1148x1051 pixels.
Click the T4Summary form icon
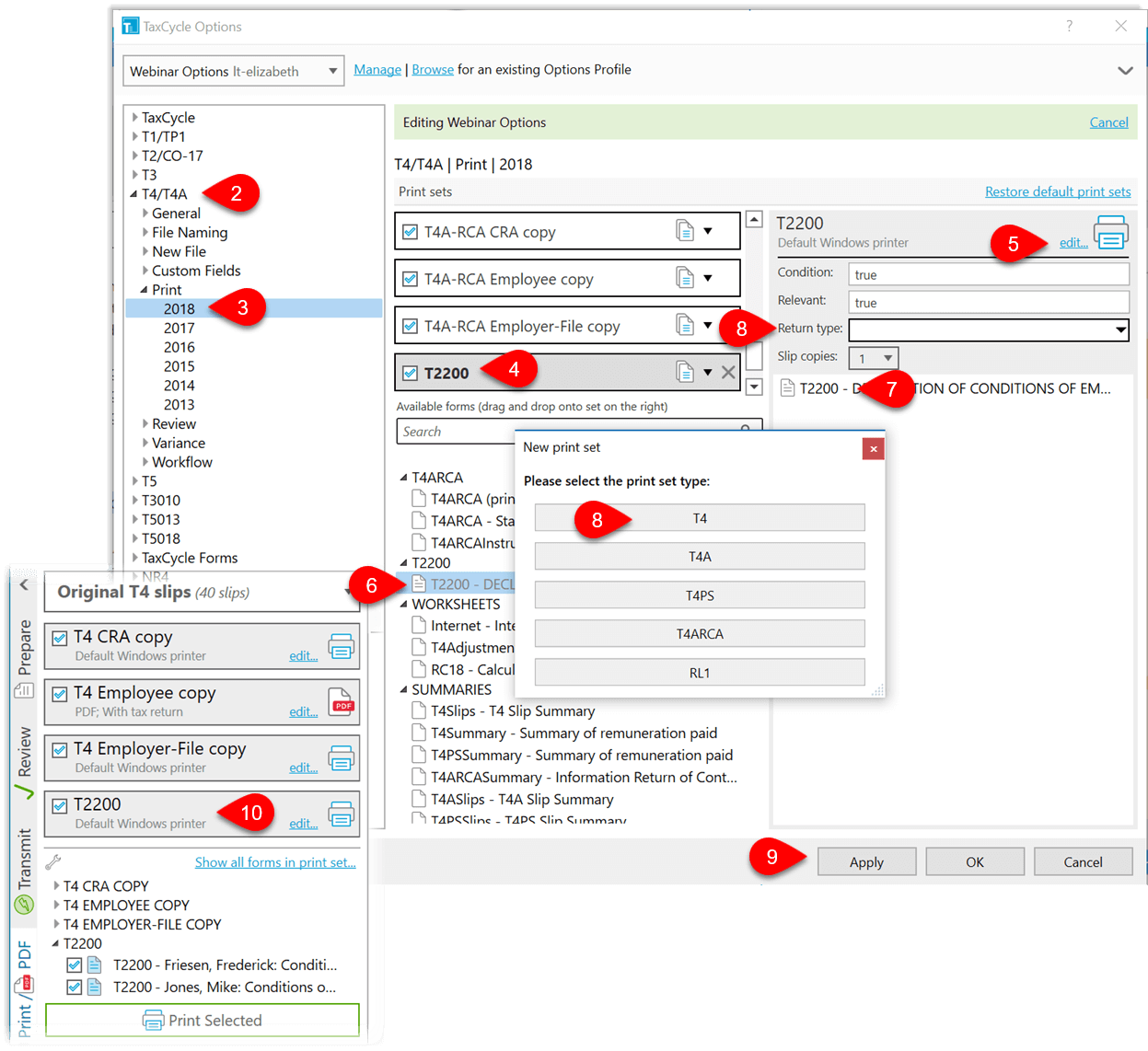[x=419, y=733]
